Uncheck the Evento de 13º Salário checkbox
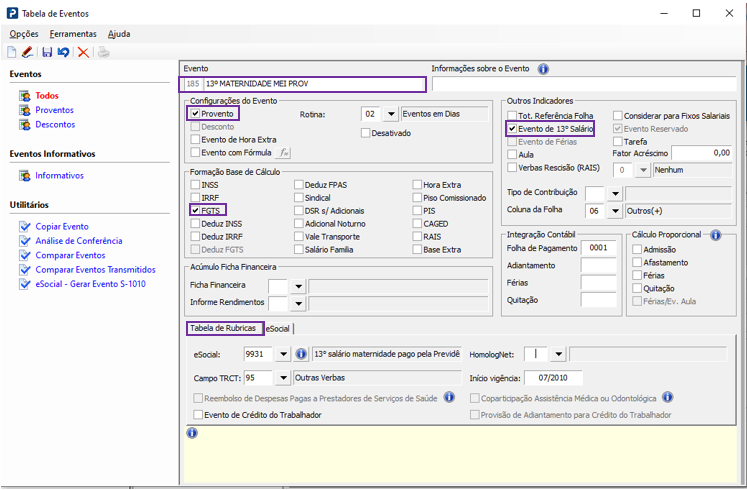Image resolution: width=747 pixels, height=490 pixels. 513,129
